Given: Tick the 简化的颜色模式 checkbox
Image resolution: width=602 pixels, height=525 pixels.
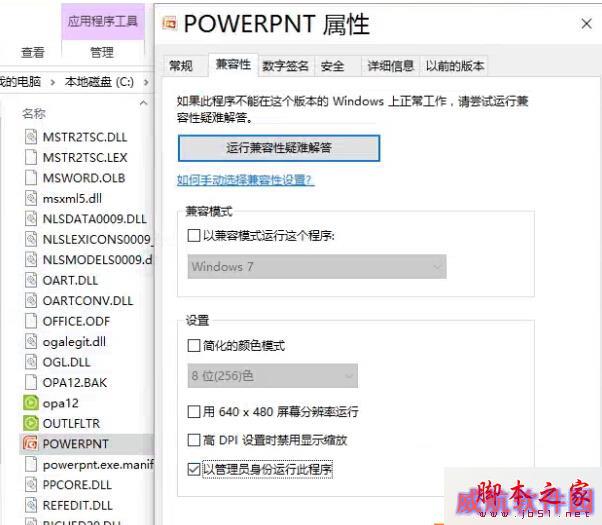Looking at the screenshot, I should (194, 346).
